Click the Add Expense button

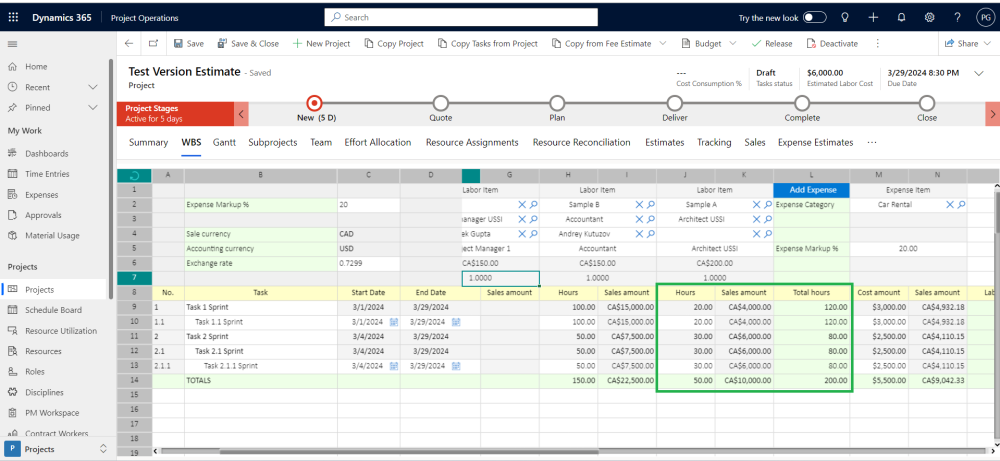(811, 190)
